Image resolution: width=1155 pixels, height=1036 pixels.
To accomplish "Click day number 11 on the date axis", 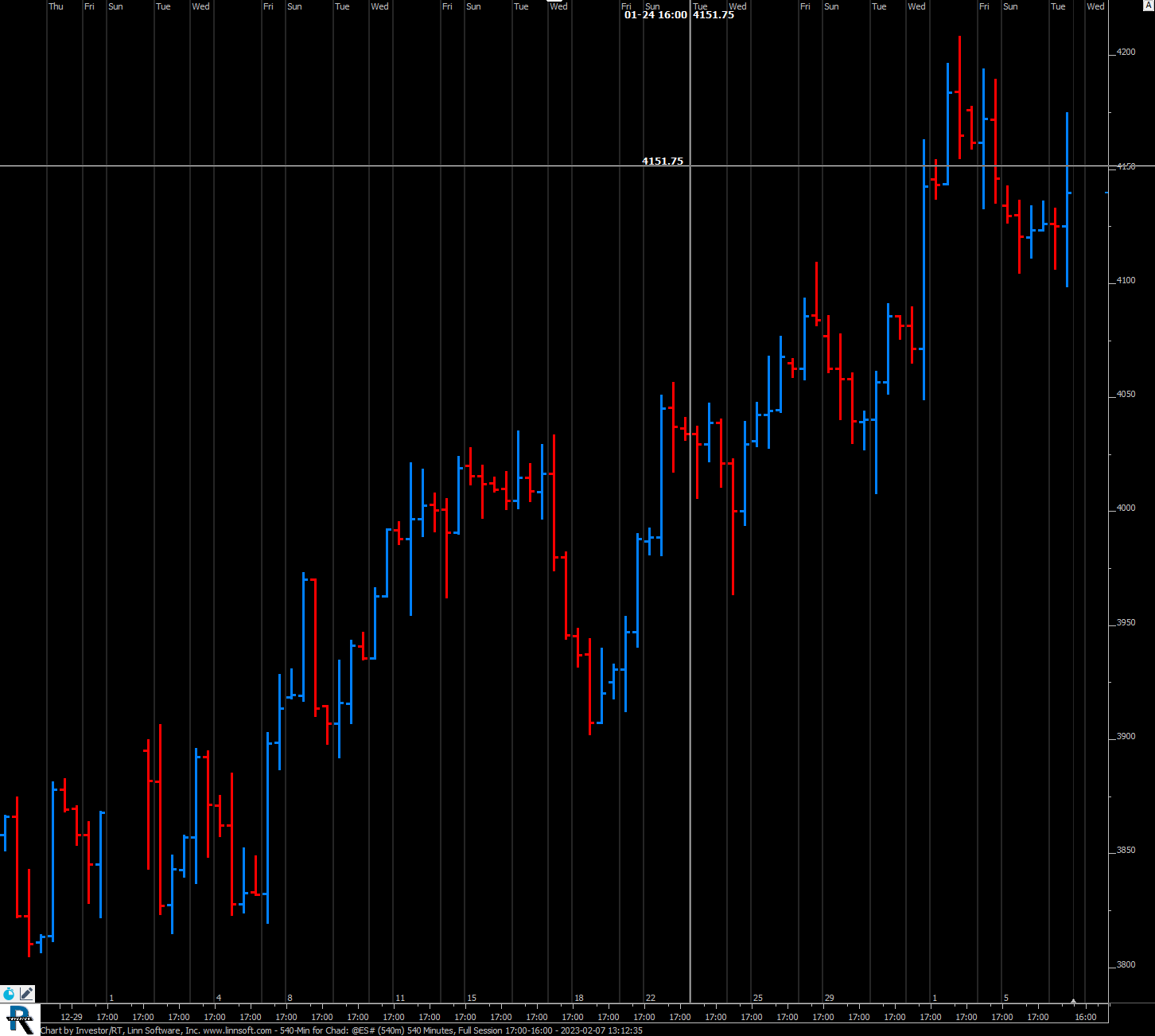I will coord(400,998).
